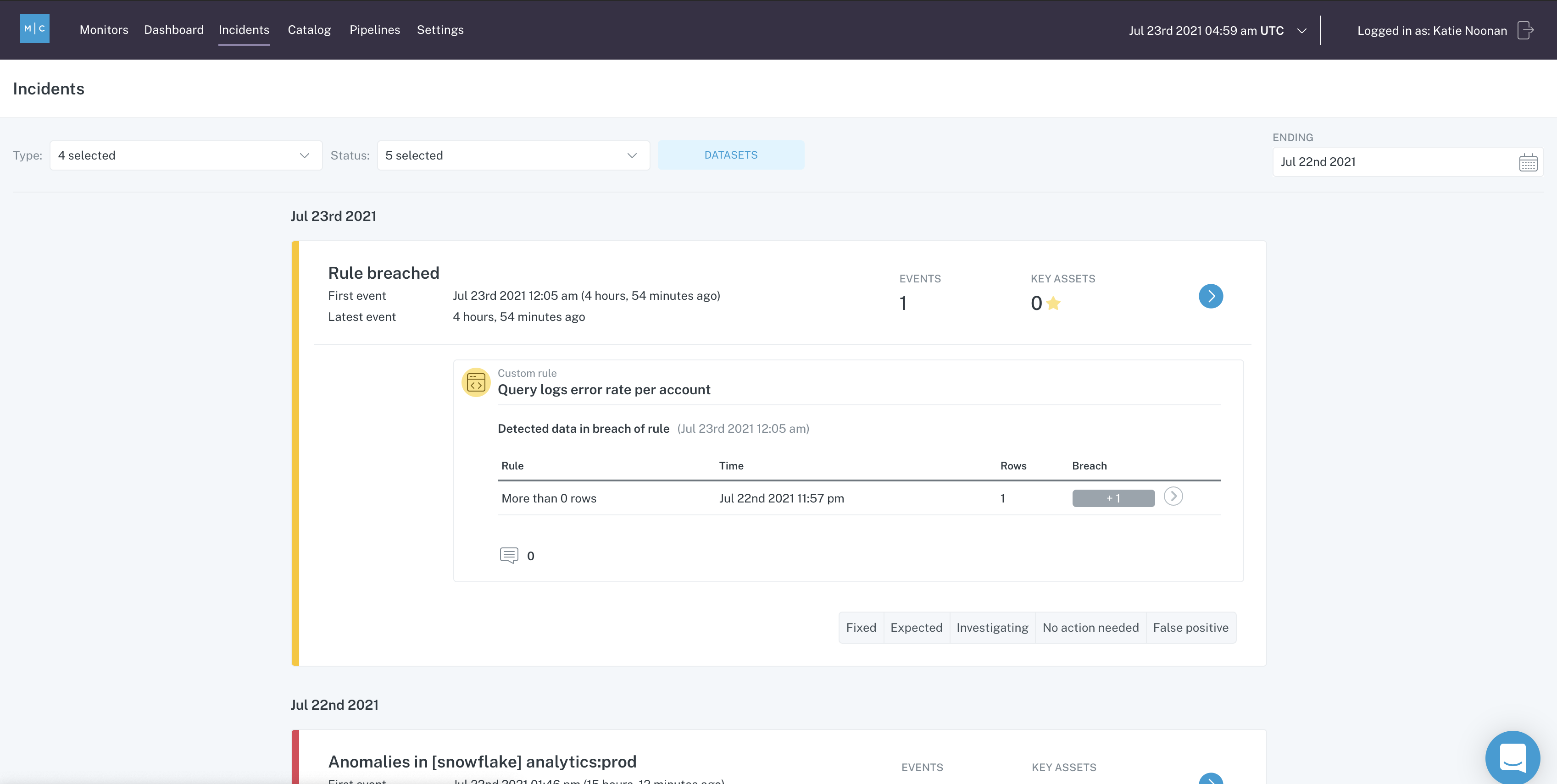Click the MC logo icon

pos(34,28)
